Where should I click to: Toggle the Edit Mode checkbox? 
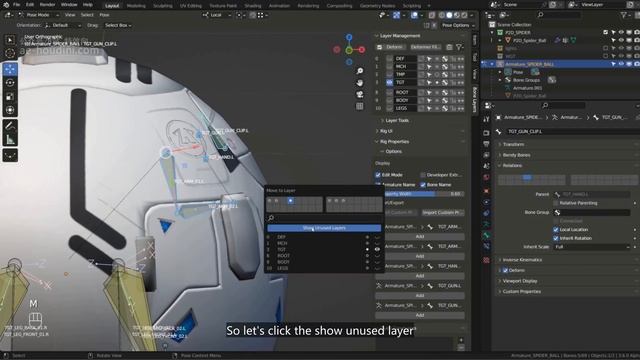(x=378, y=175)
